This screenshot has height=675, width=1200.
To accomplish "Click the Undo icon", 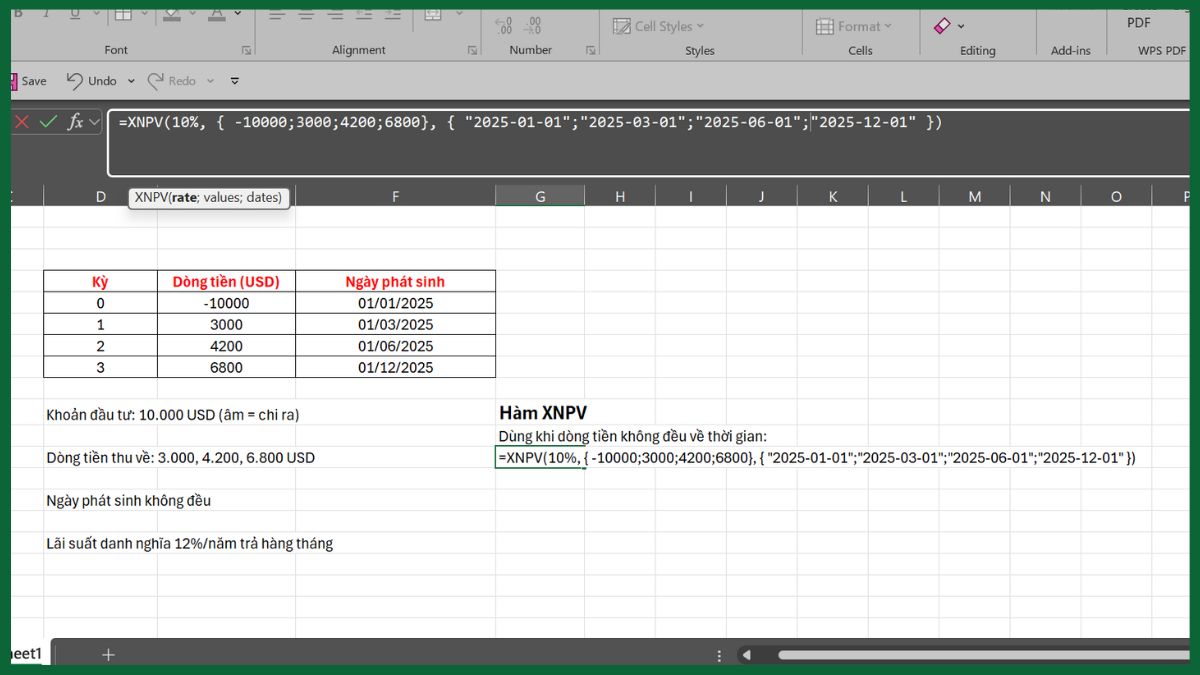I will click(x=75, y=80).
